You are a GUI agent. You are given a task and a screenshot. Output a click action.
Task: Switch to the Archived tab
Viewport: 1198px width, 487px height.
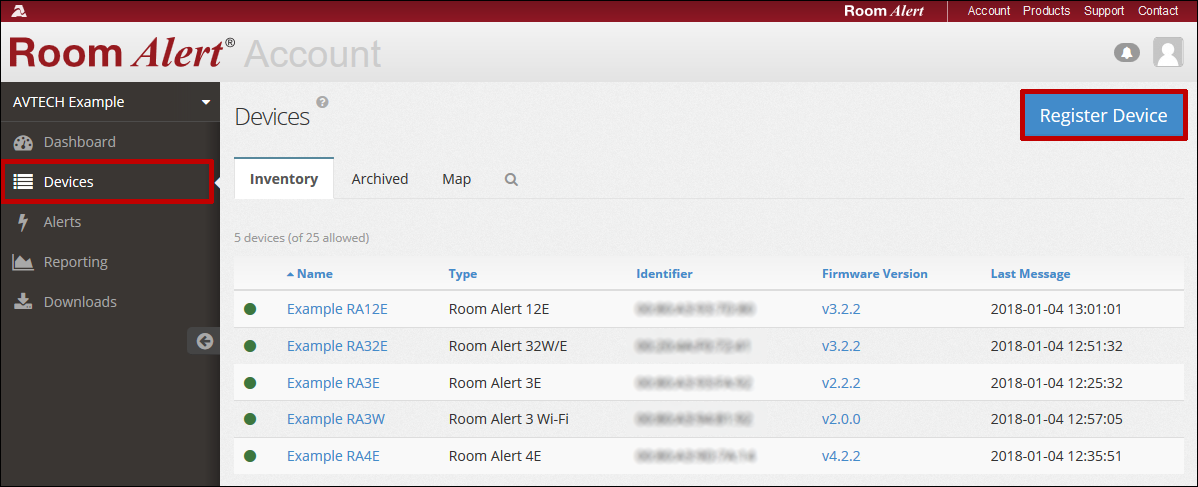[380, 179]
